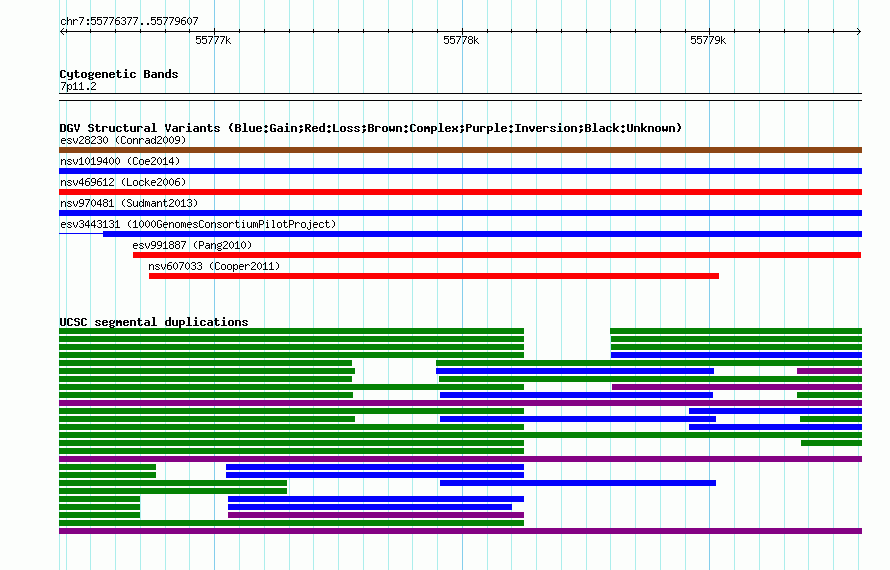
Task: Open the nsv607033 (Cooper2011) label
Action: [214, 266]
